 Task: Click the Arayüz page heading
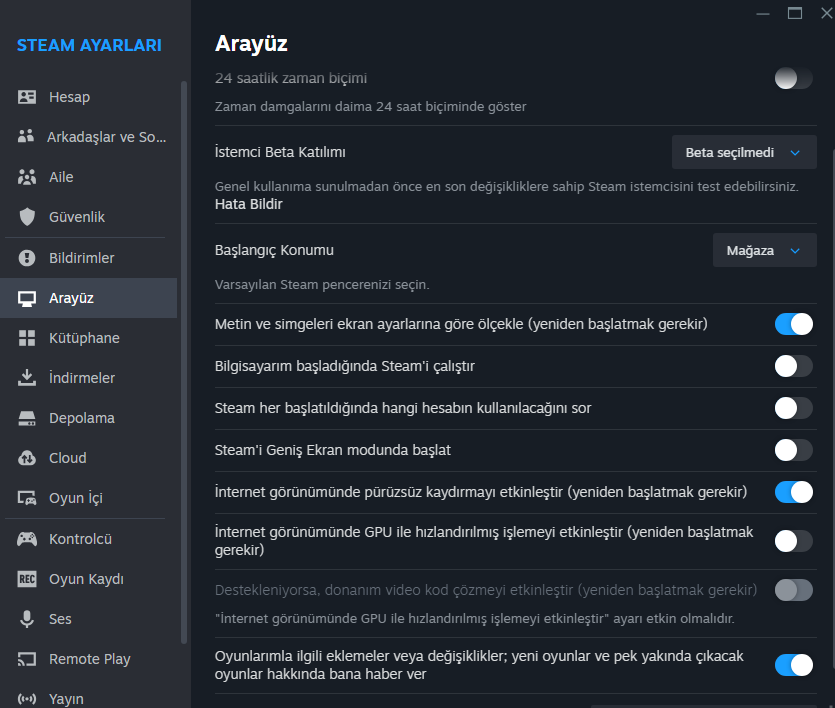tap(251, 43)
